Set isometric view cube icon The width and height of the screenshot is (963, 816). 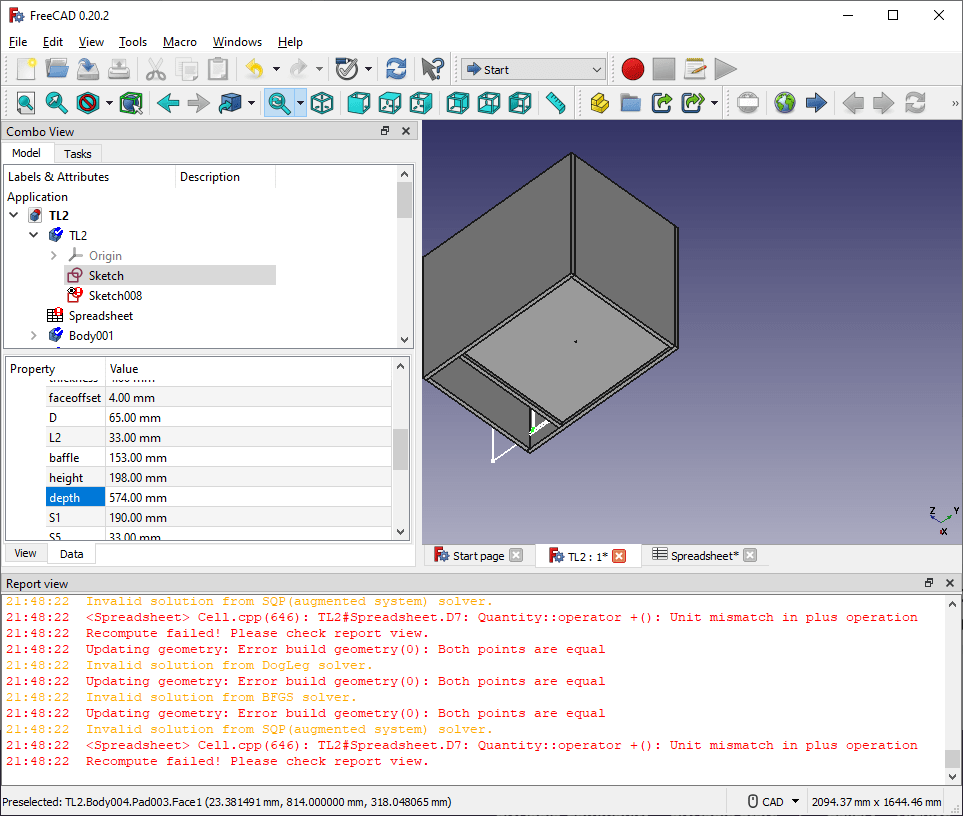(x=322, y=103)
